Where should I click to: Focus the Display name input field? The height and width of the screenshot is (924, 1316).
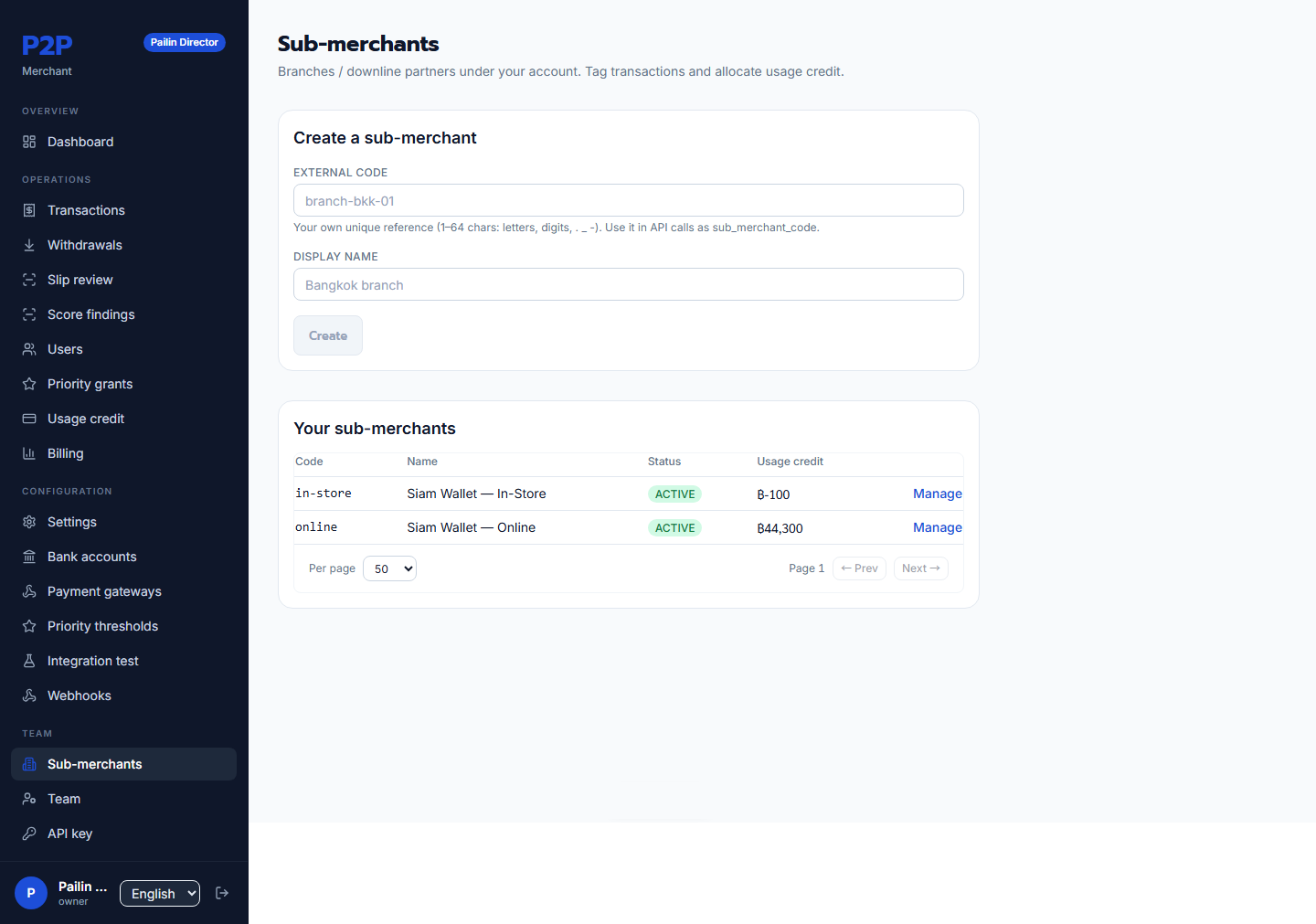click(629, 284)
